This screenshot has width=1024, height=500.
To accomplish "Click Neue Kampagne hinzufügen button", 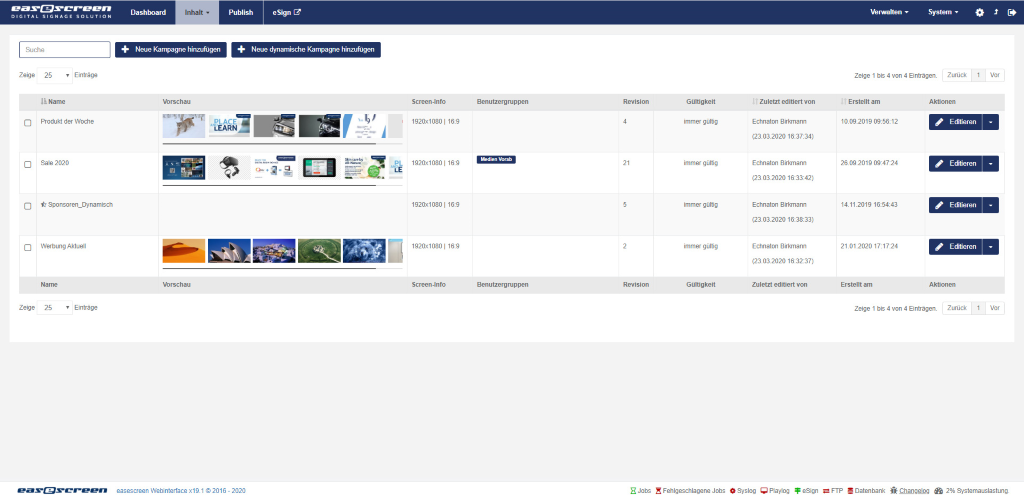I will [x=170, y=49].
